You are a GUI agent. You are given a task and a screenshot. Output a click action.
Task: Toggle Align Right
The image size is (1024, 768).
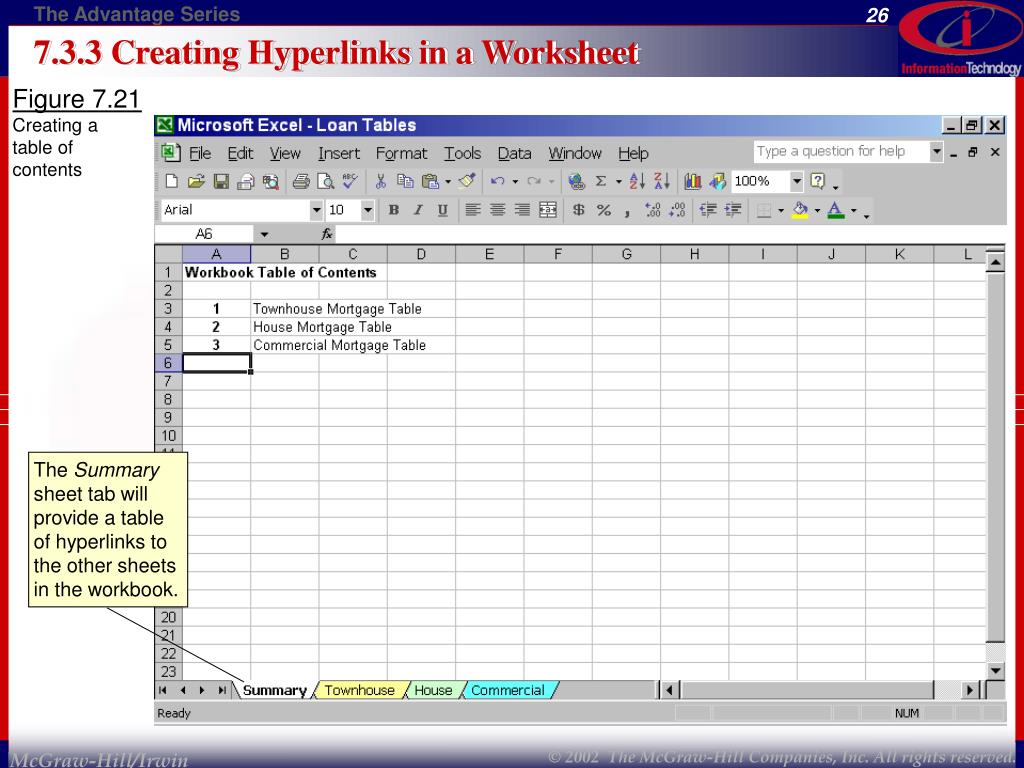point(522,210)
